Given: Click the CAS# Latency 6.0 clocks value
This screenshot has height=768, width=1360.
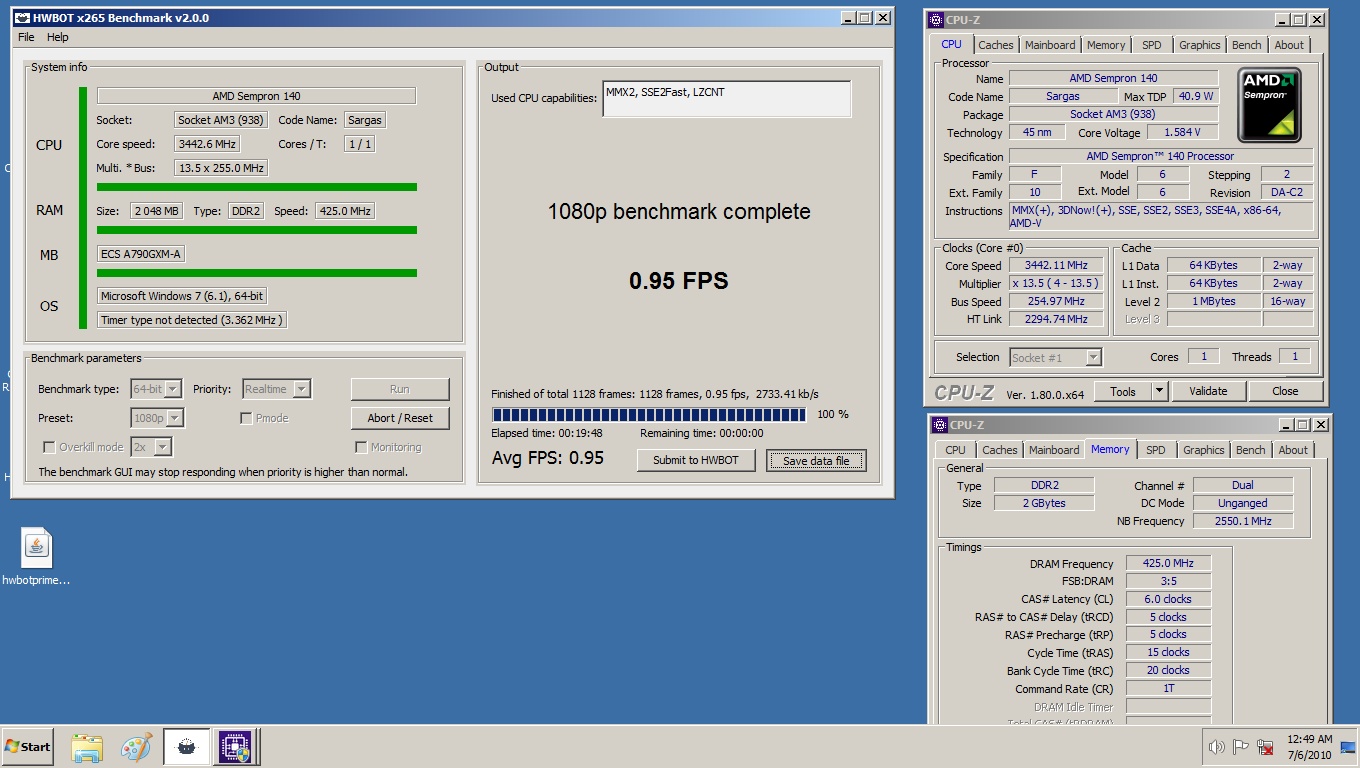Looking at the screenshot, I should 1168,599.
